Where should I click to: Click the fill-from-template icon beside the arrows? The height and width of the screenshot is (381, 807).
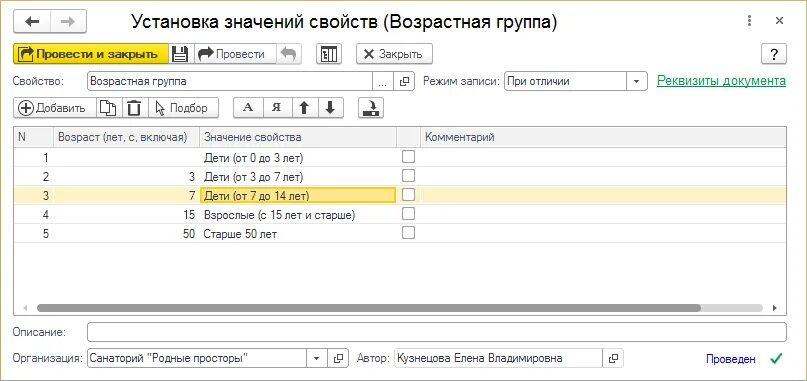click(x=371, y=108)
